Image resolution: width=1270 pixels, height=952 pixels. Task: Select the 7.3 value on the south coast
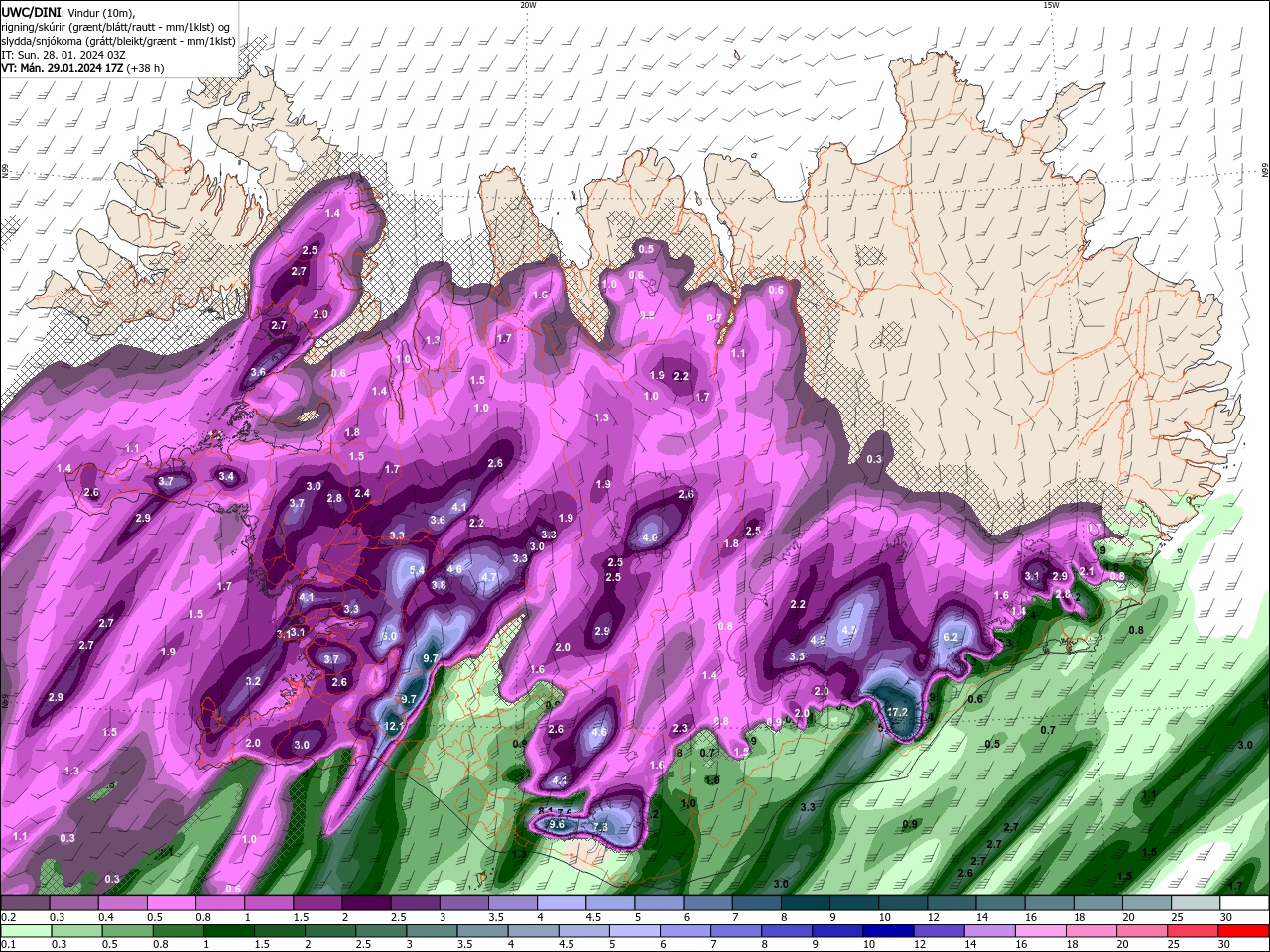click(x=600, y=827)
